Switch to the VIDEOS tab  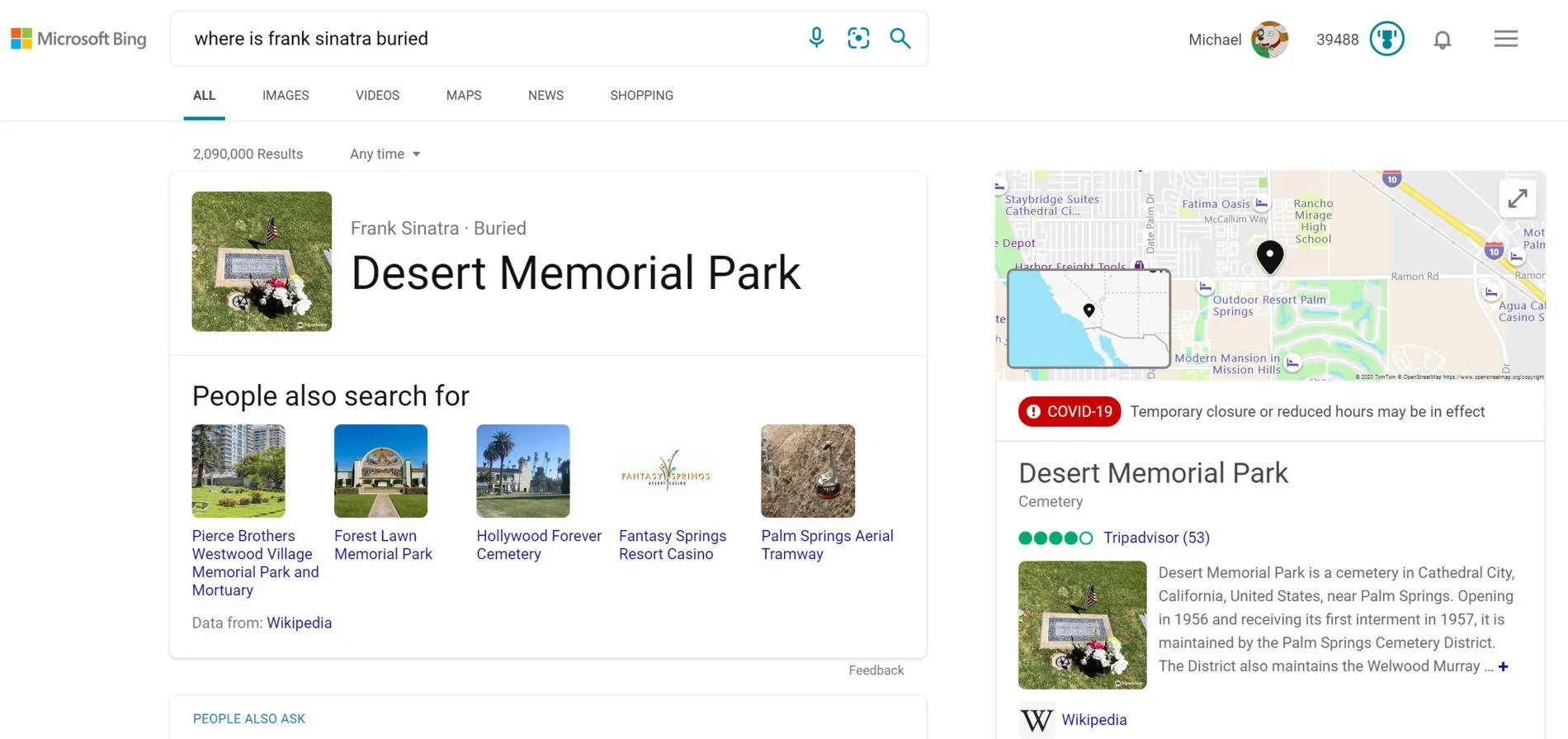[377, 96]
